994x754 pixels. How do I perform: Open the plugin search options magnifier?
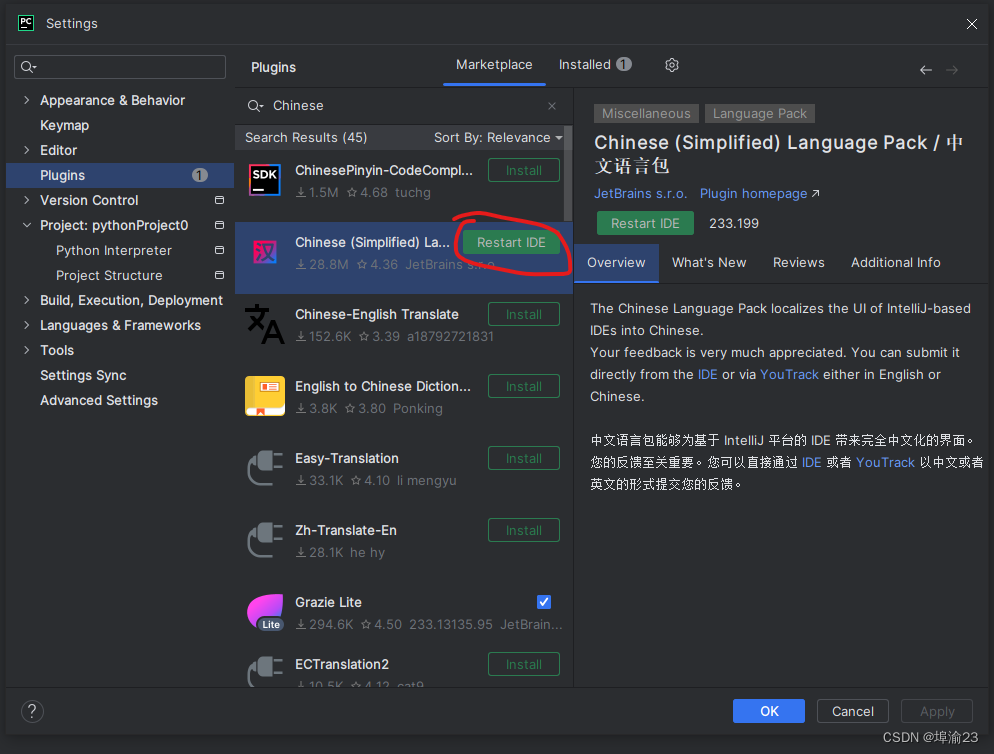pyautogui.click(x=255, y=106)
